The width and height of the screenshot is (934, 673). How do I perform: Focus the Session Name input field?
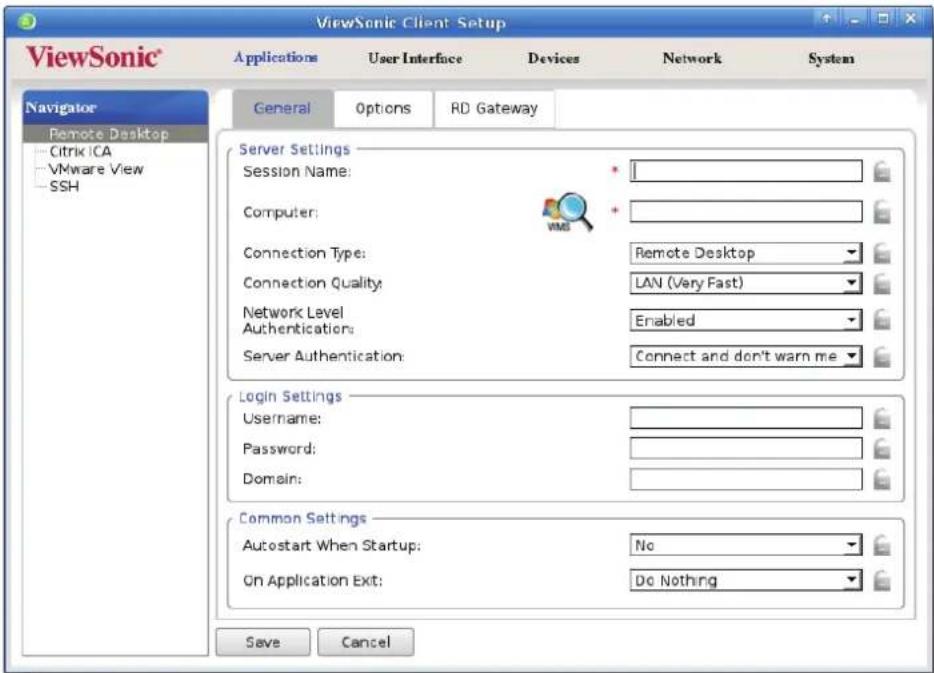click(x=746, y=172)
